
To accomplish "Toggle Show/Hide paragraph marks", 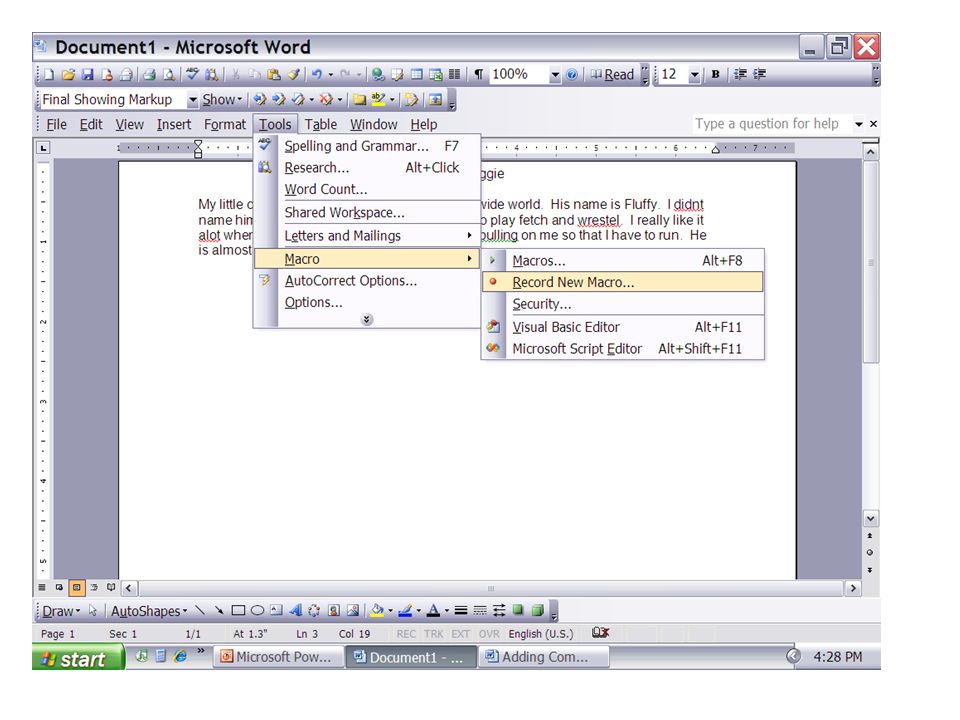I will tap(479, 75).
